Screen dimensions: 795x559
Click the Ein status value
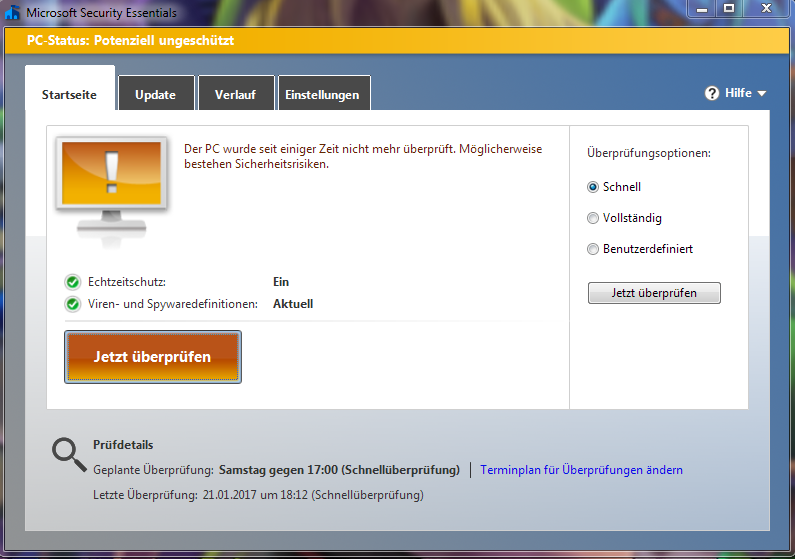point(281,282)
